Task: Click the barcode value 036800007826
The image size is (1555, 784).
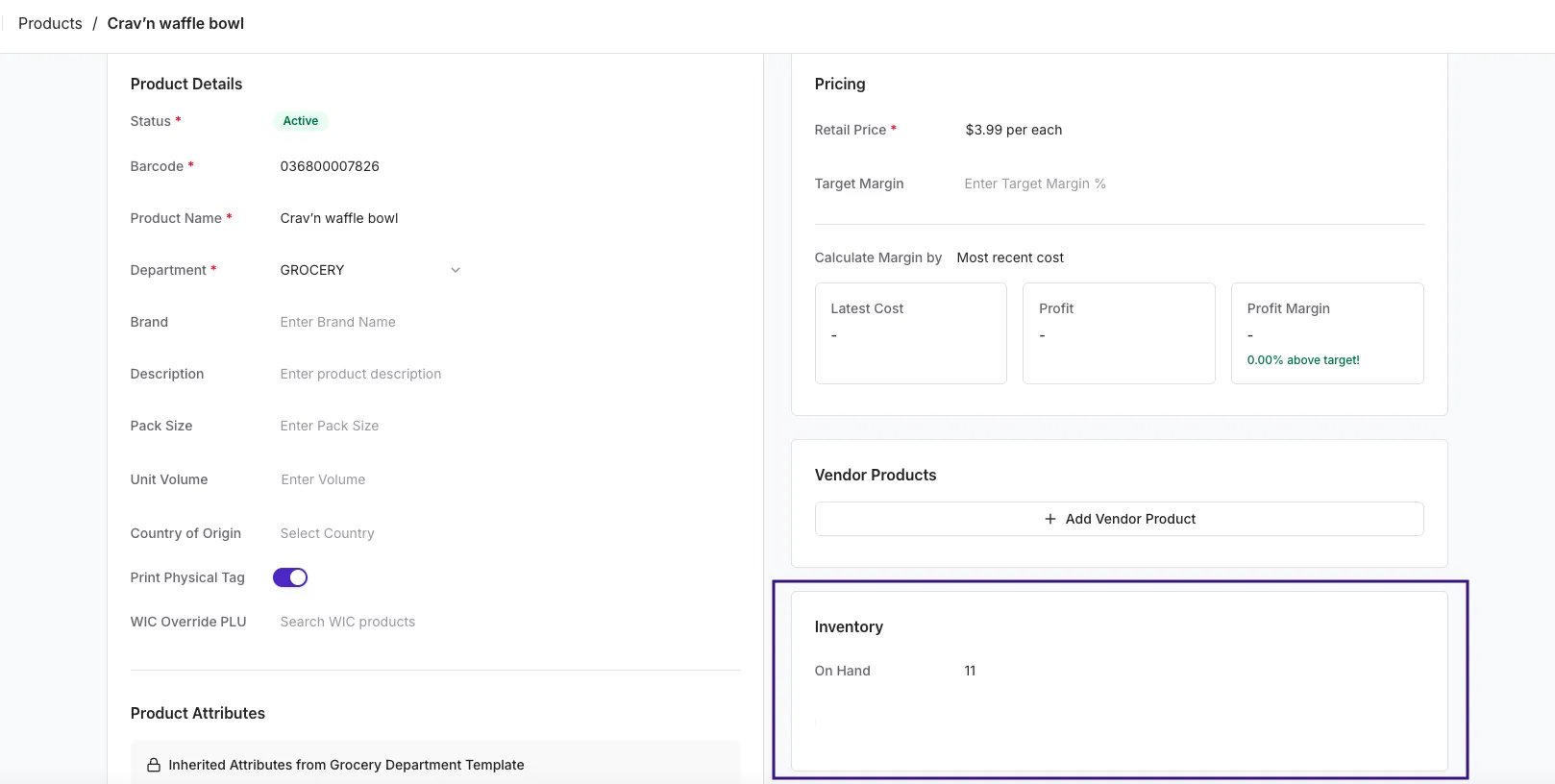Action: click(x=330, y=166)
